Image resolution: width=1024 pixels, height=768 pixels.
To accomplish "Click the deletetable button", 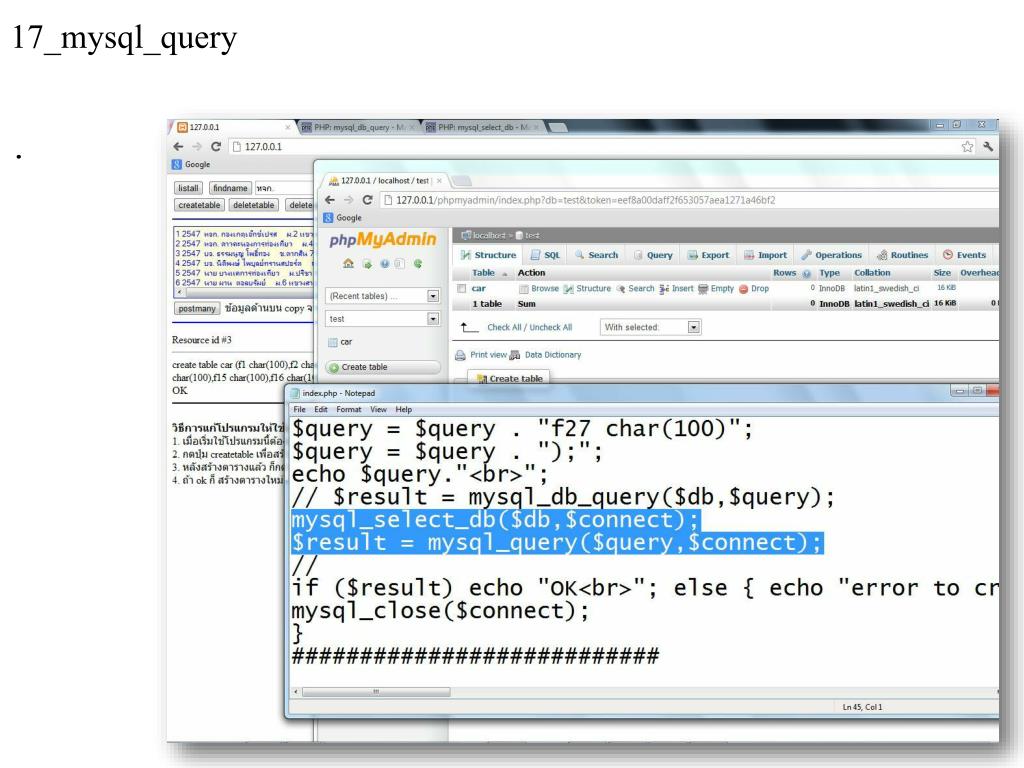I will coord(253,205).
